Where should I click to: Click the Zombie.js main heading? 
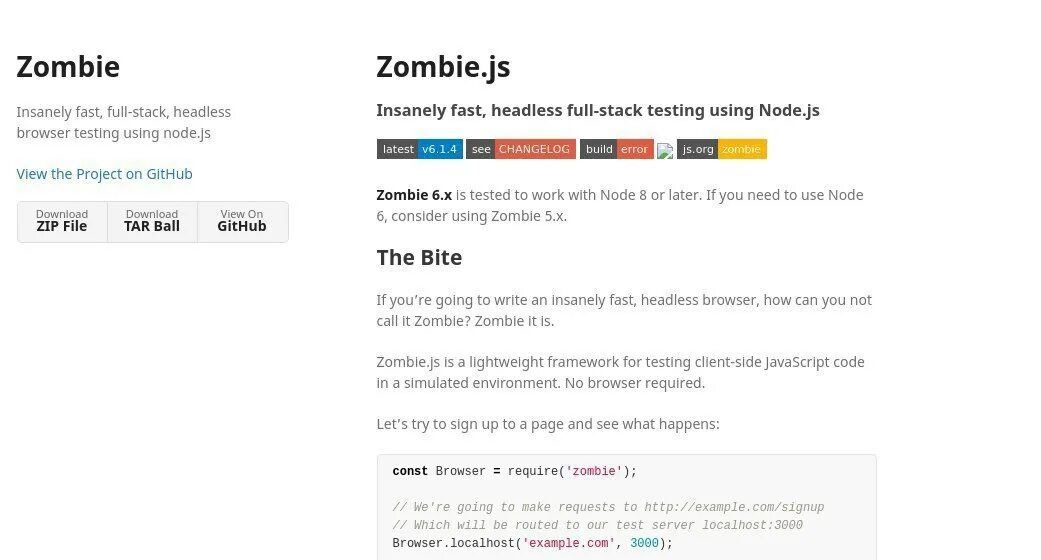click(x=443, y=67)
